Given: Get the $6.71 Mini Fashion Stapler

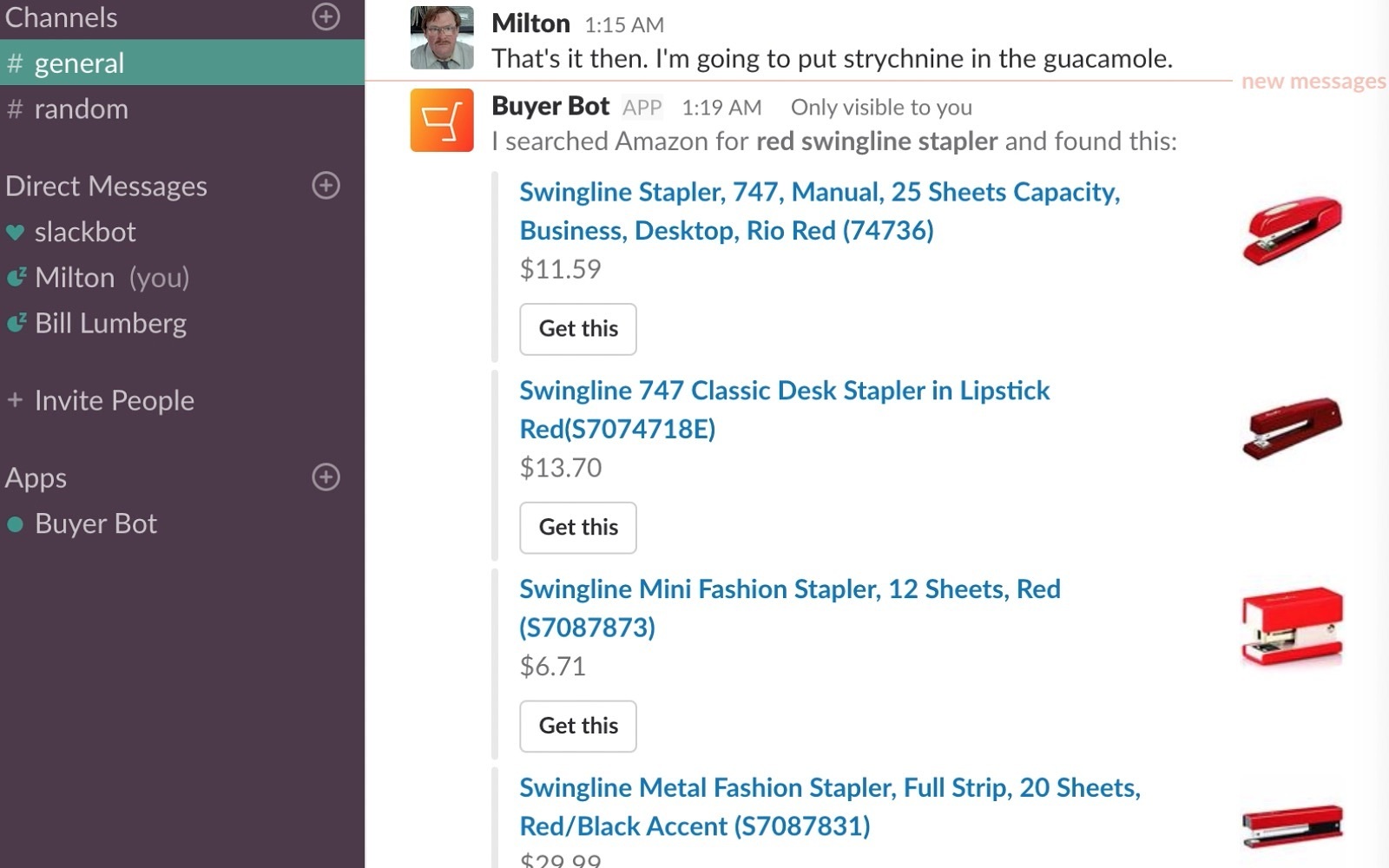Looking at the screenshot, I should [x=577, y=726].
